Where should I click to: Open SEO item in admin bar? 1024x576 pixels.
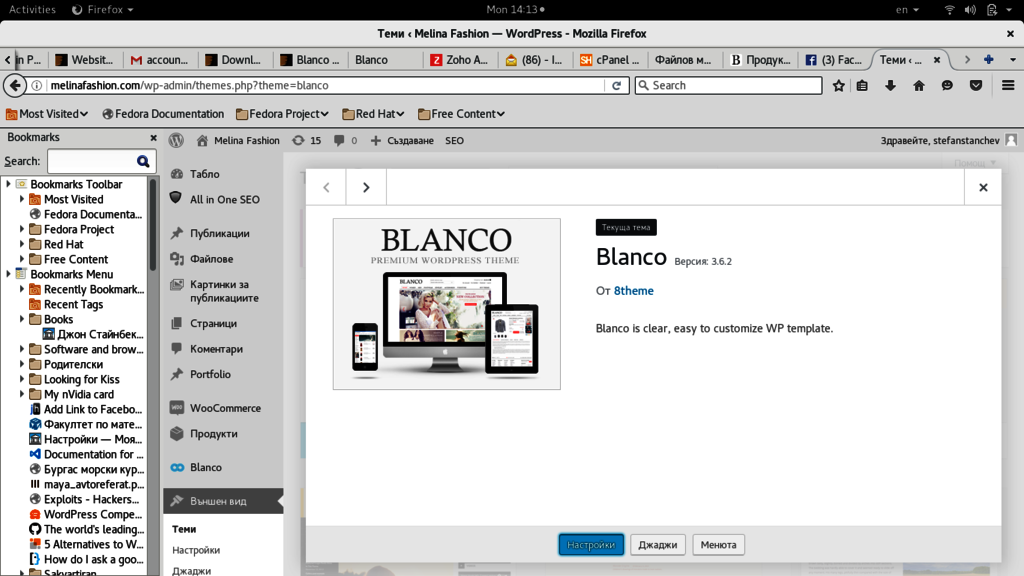click(455, 140)
